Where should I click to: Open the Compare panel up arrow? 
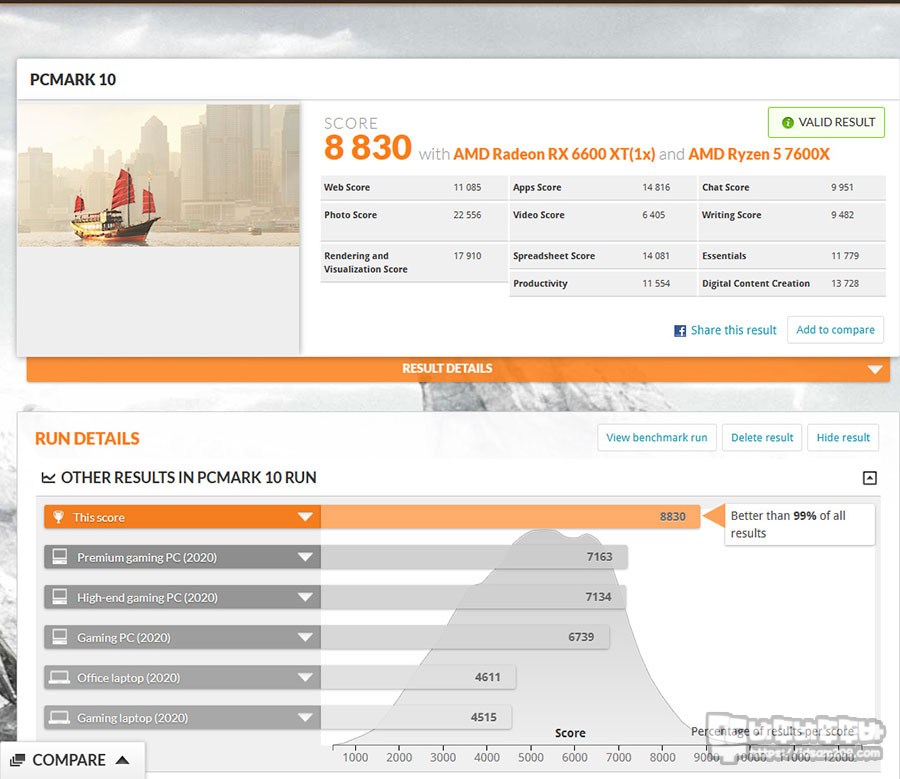[122, 760]
